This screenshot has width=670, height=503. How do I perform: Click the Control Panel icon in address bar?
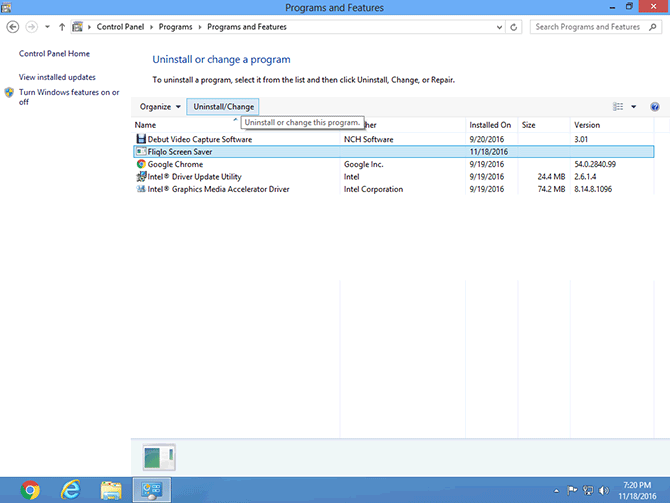[77, 27]
